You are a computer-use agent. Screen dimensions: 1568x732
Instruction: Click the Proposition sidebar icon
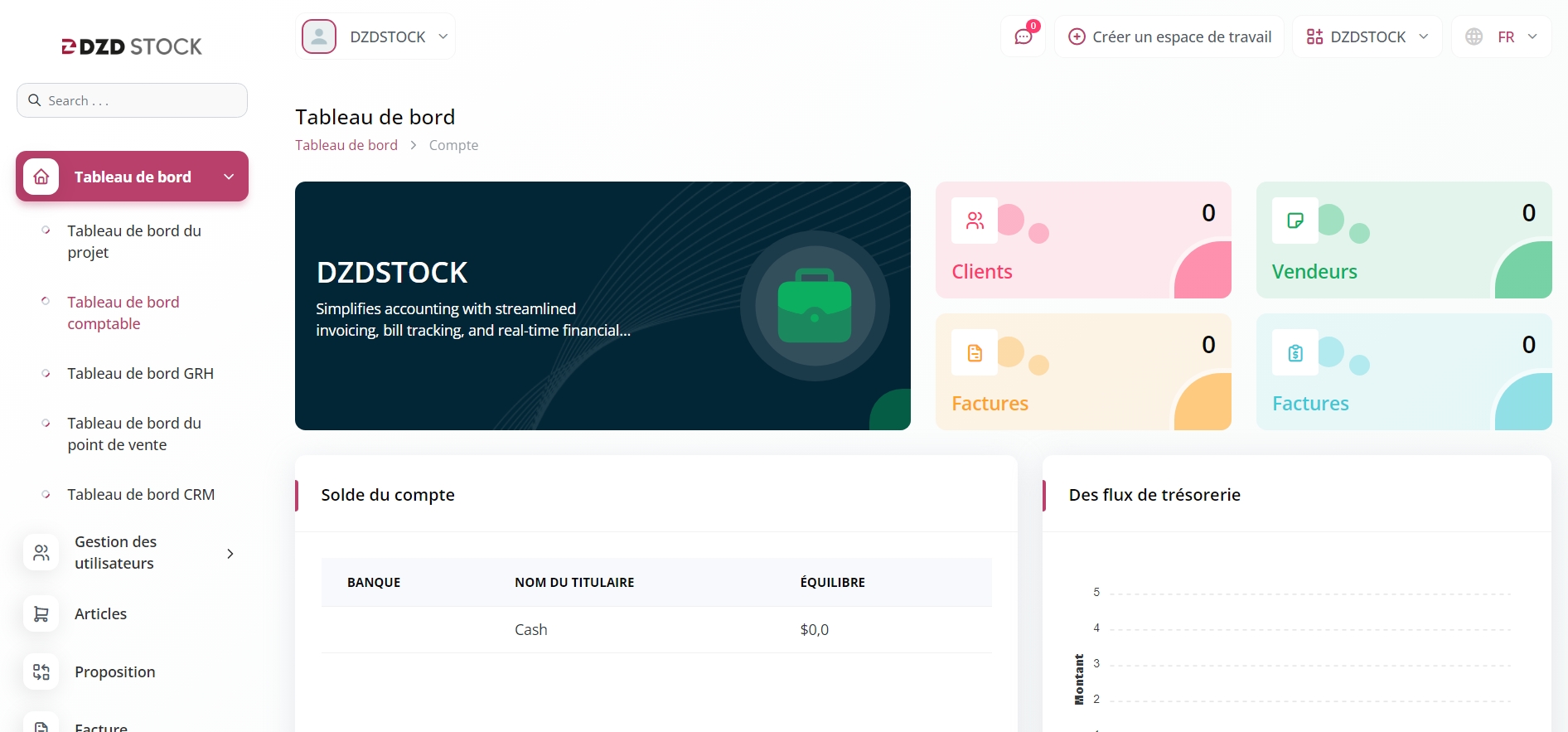41,672
